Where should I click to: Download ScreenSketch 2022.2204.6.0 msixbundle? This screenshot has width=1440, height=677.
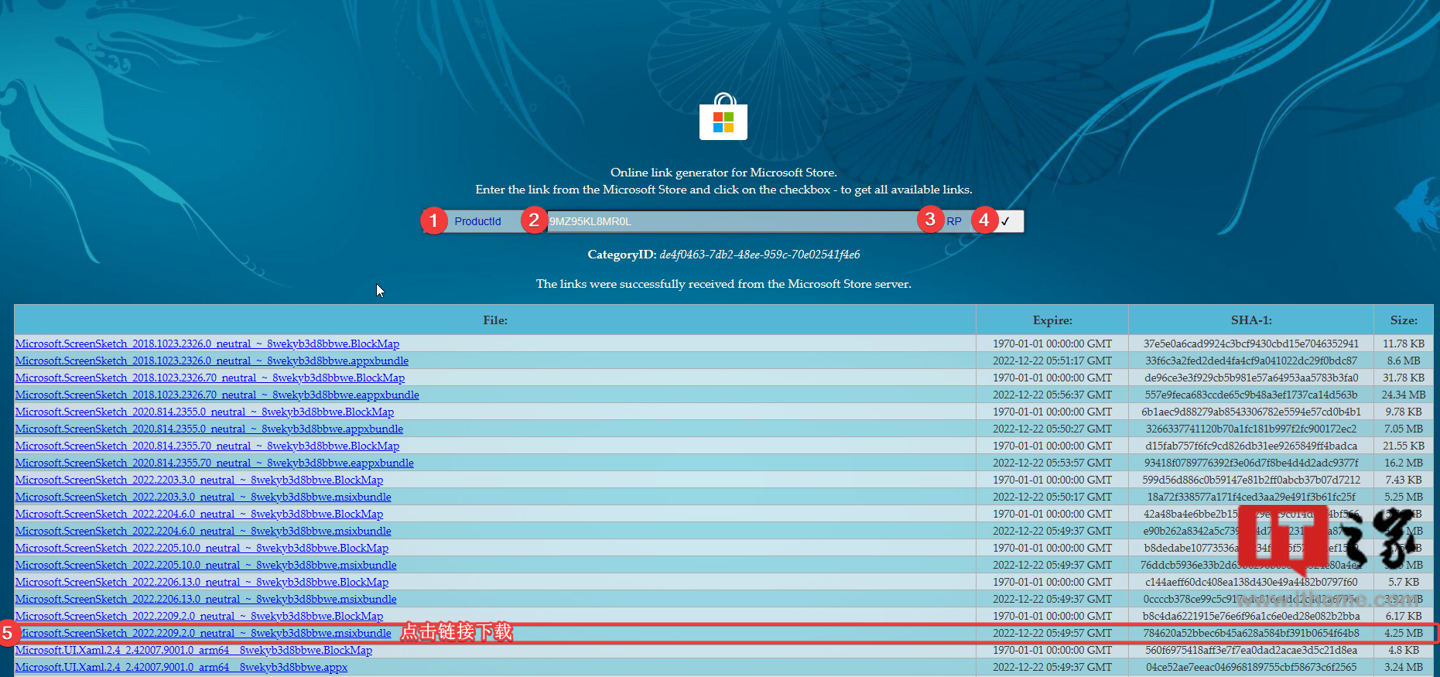point(203,531)
